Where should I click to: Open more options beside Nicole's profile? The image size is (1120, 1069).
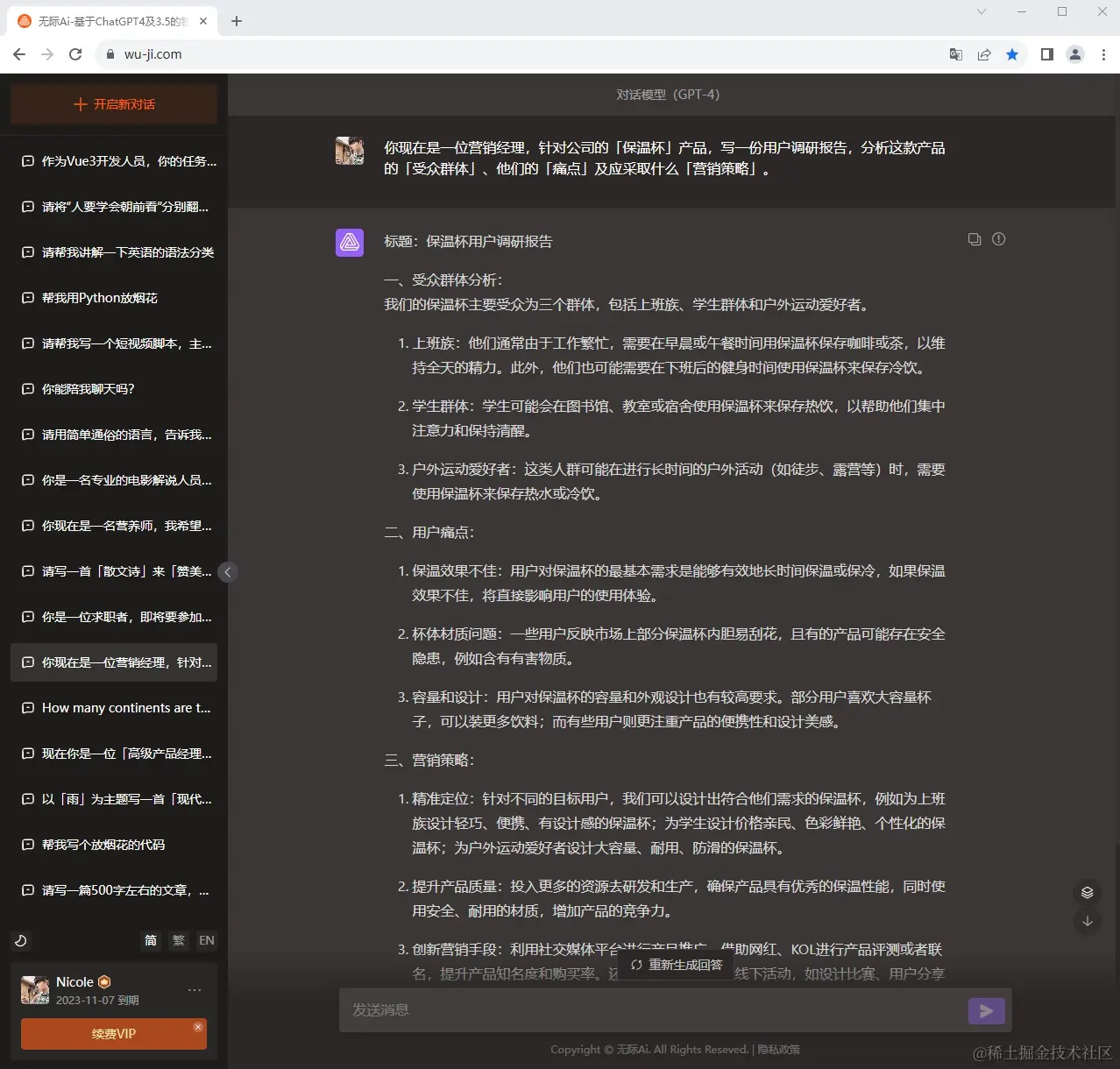tap(195, 989)
